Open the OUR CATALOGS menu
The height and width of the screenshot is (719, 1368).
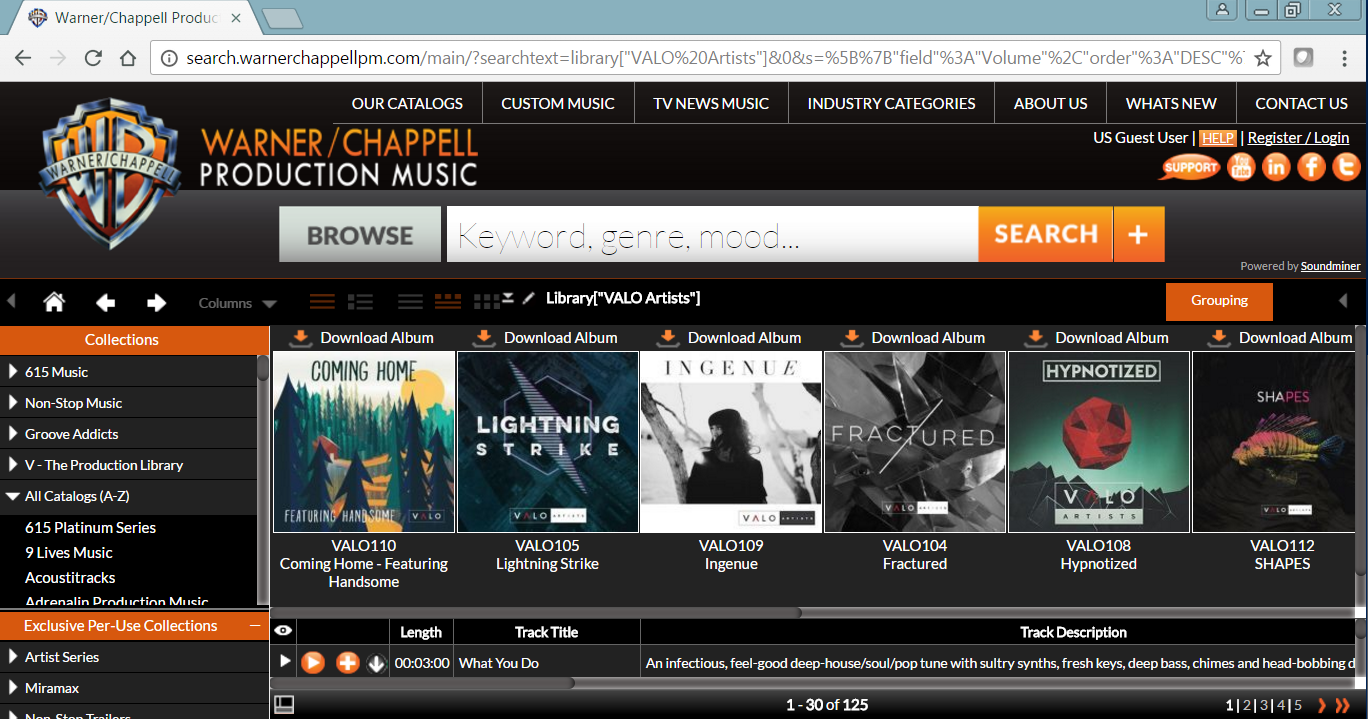(407, 103)
